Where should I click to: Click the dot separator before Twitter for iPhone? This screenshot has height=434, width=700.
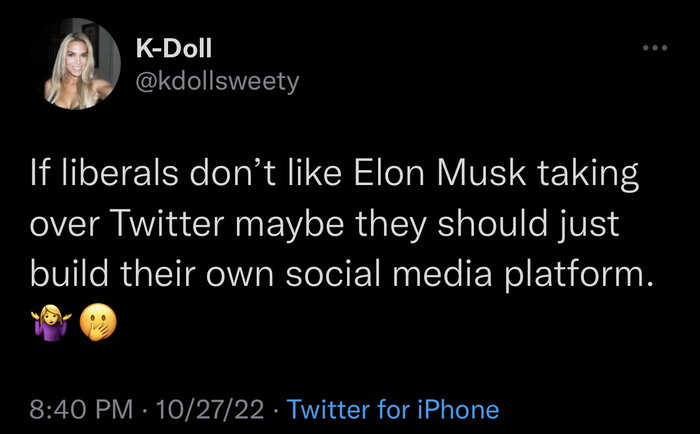point(277,409)
